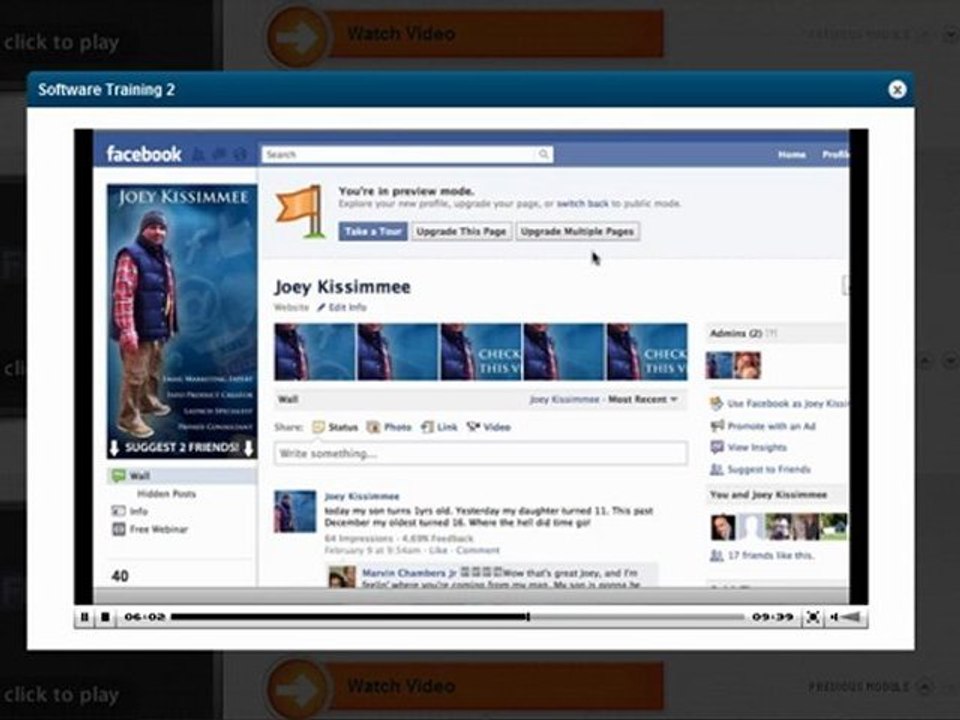Click Joey Kissimmee profile picture banner
The height and width of the screenshot is (720, 960).
[x=182, y=321]
